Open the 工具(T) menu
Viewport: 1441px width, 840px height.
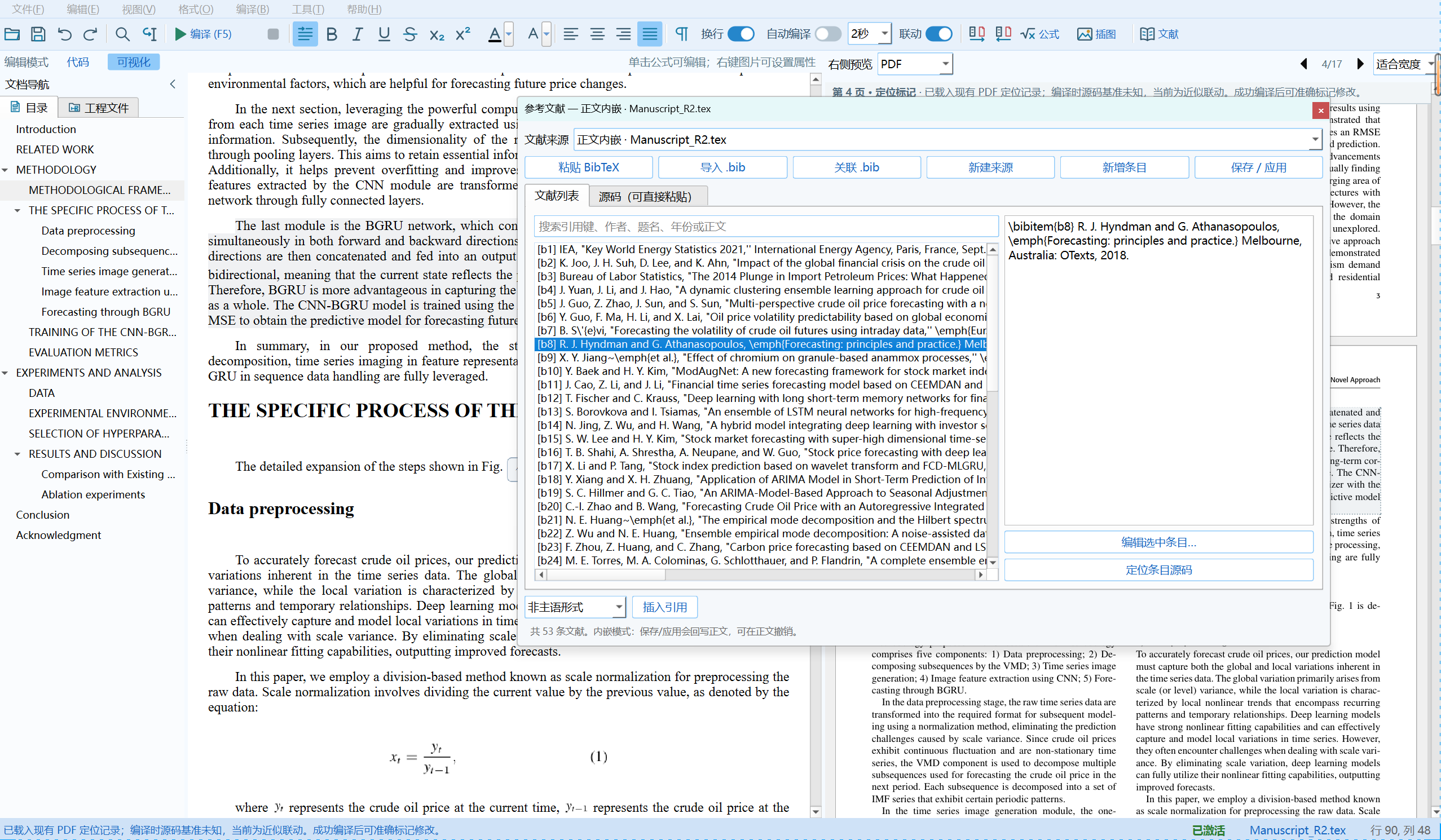307,9
